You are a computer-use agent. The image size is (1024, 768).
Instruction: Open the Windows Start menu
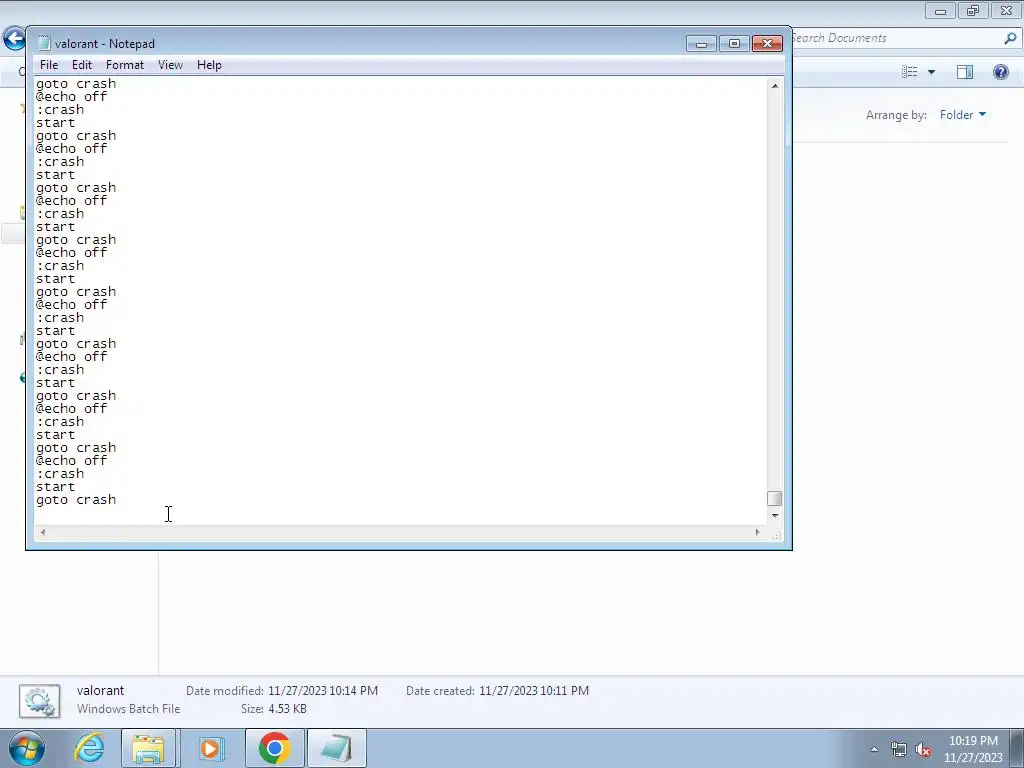tap(26, 748)
